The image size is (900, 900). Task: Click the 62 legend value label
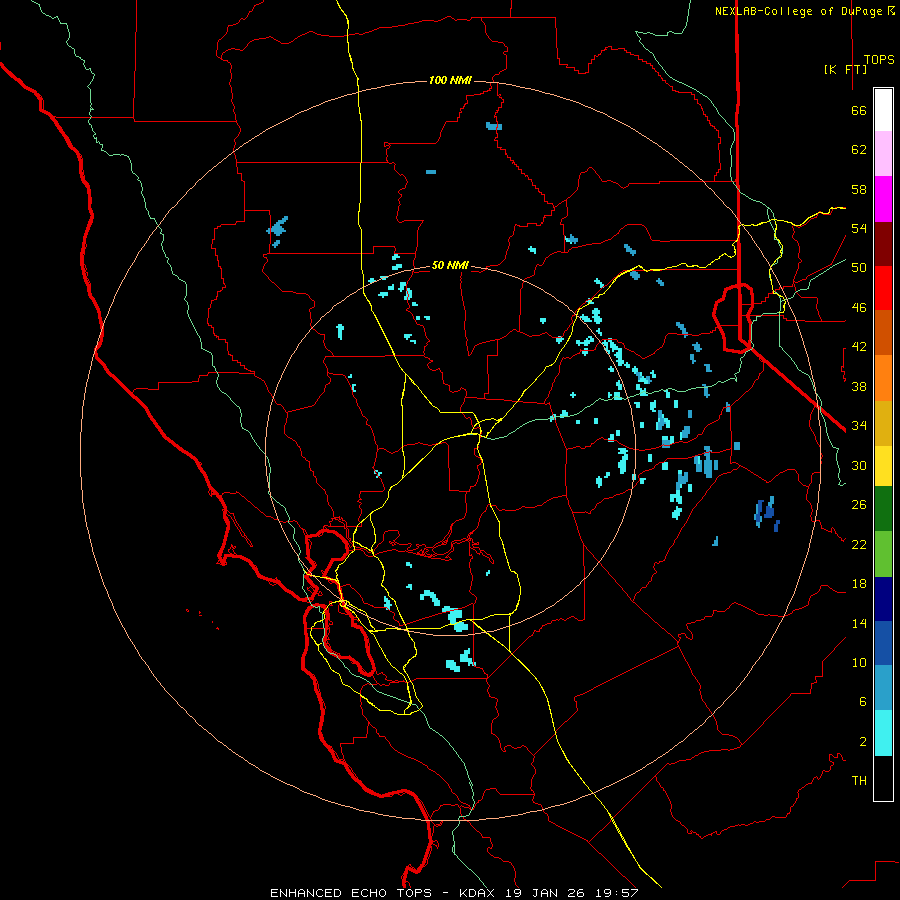859,150
